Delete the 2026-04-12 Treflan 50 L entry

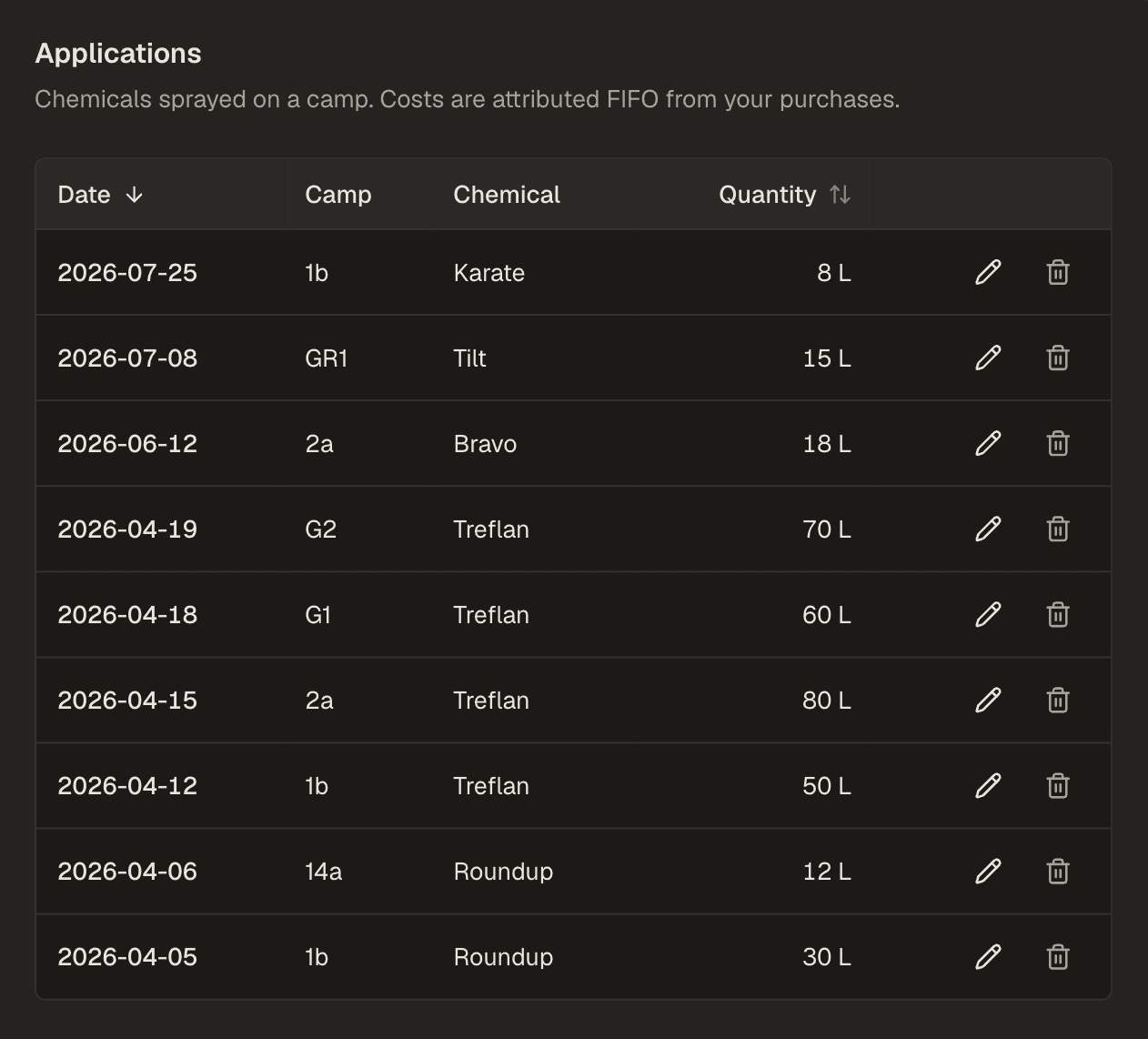1057,785
